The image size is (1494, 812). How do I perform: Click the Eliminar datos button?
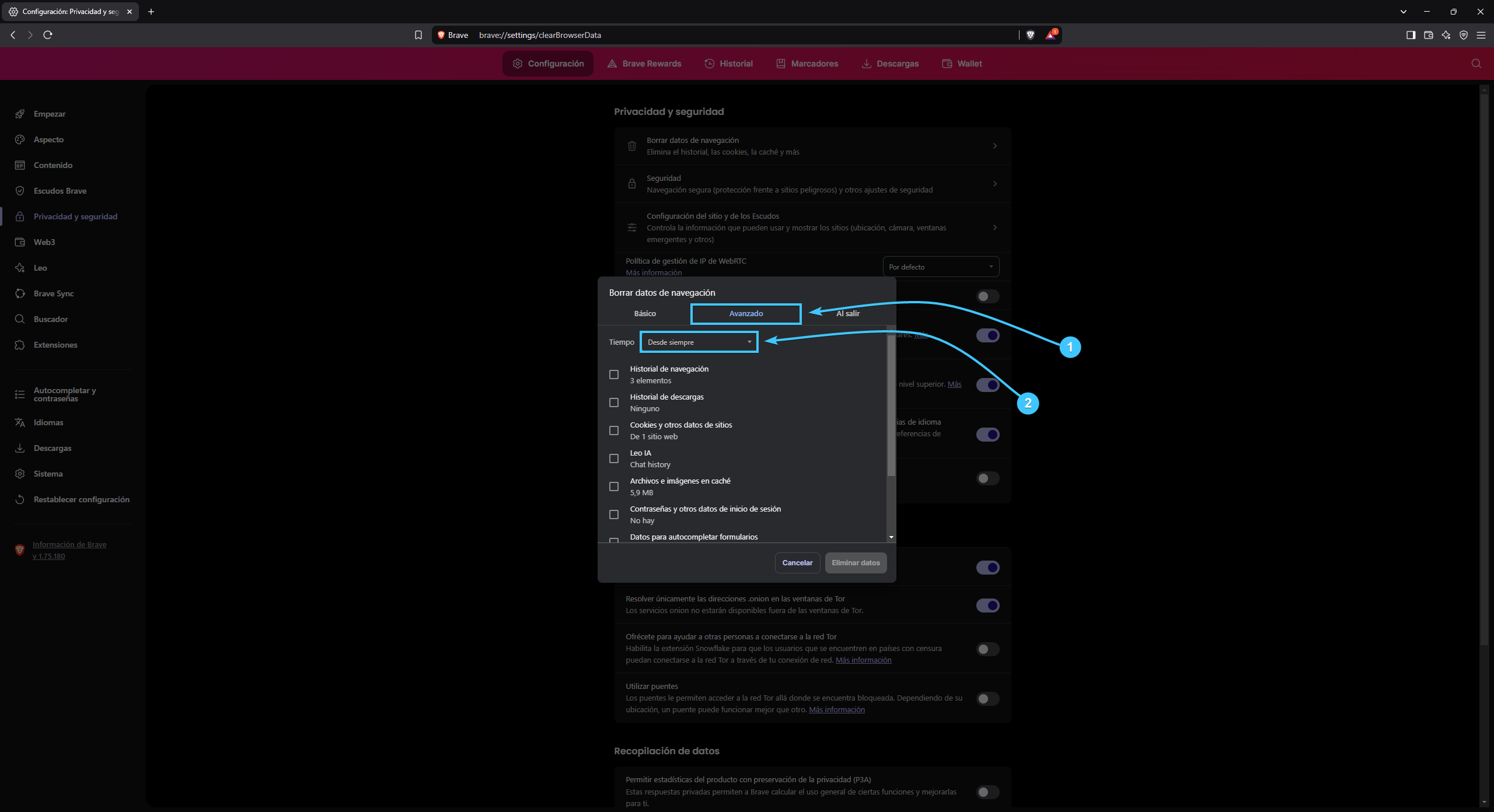856,563
